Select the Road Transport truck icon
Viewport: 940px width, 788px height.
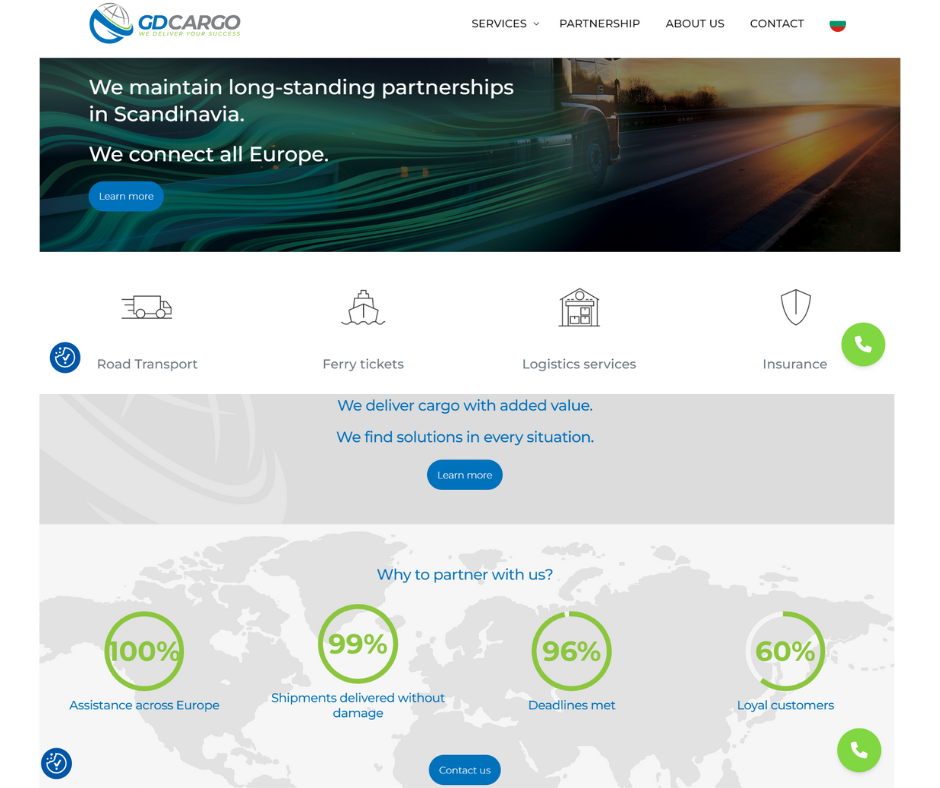click(147, 307)
